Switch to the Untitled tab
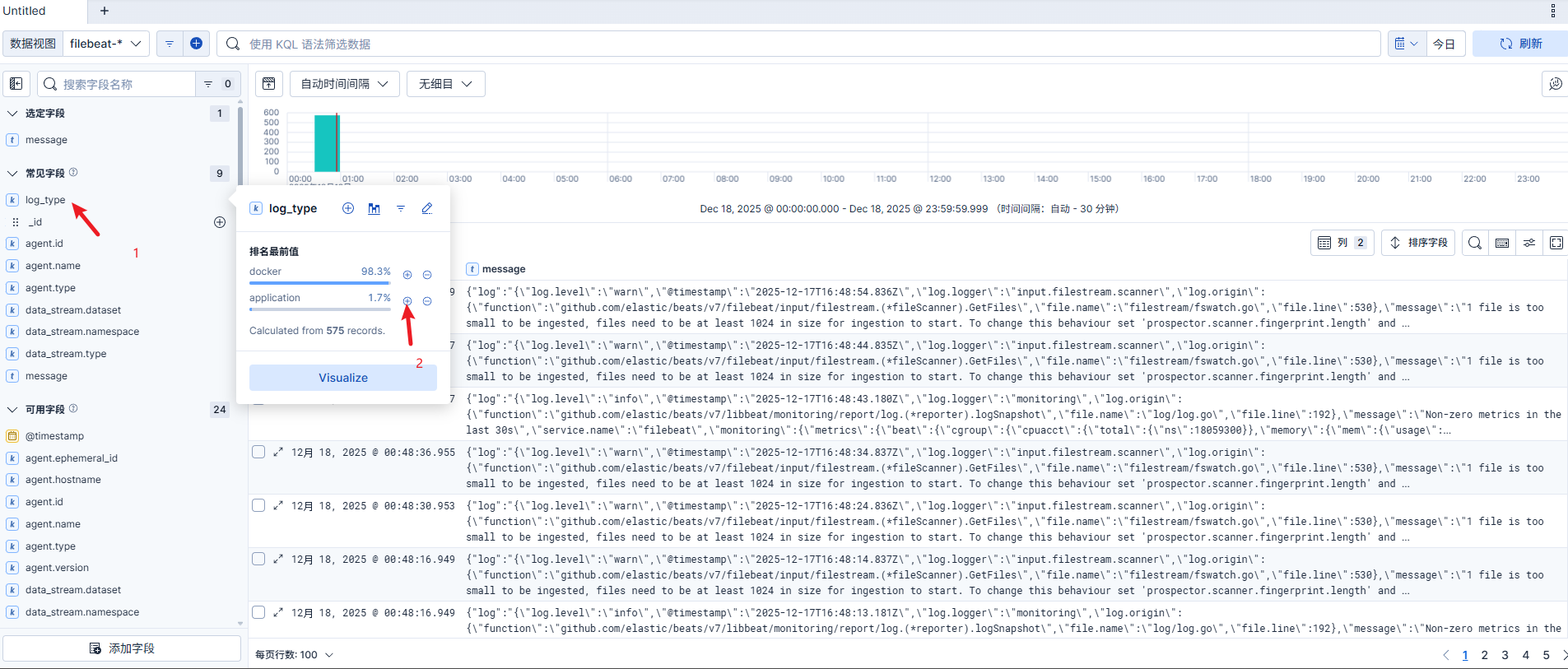Image resolution: width=1568 pixels, height=669 pixels. (25, 11)
